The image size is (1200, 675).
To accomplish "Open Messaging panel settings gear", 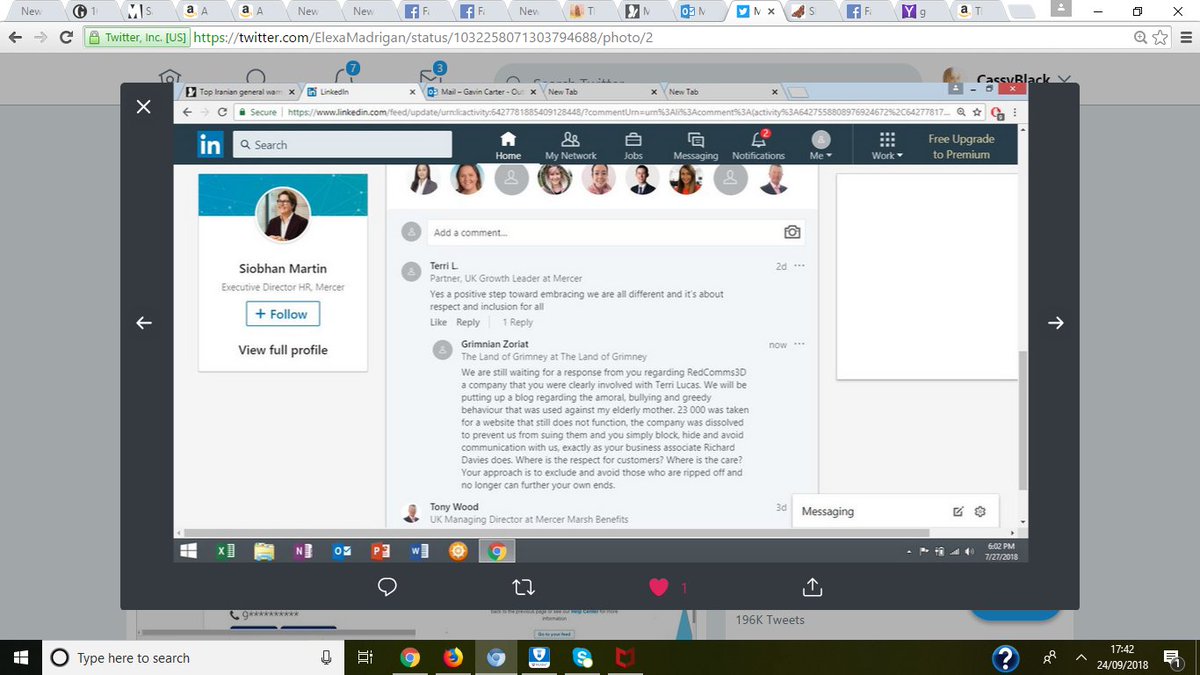I will pos(980,511).
